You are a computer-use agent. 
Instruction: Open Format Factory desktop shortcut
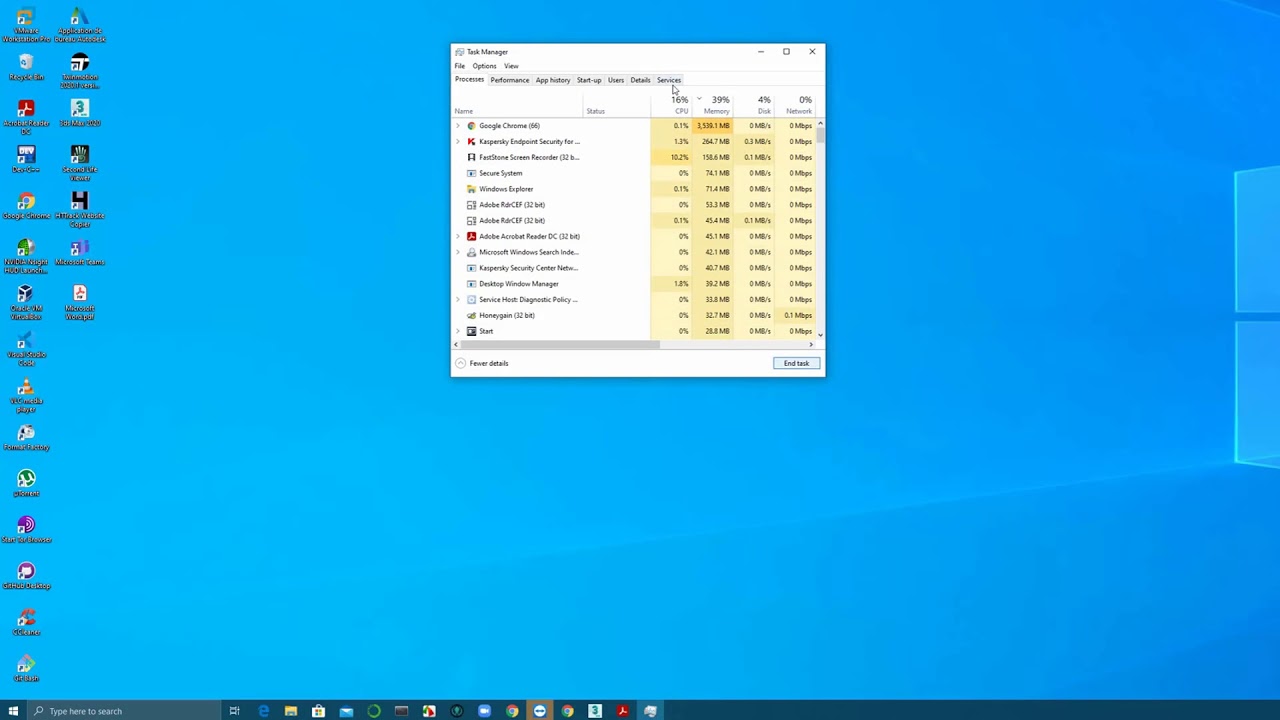[x=26, y=437]
